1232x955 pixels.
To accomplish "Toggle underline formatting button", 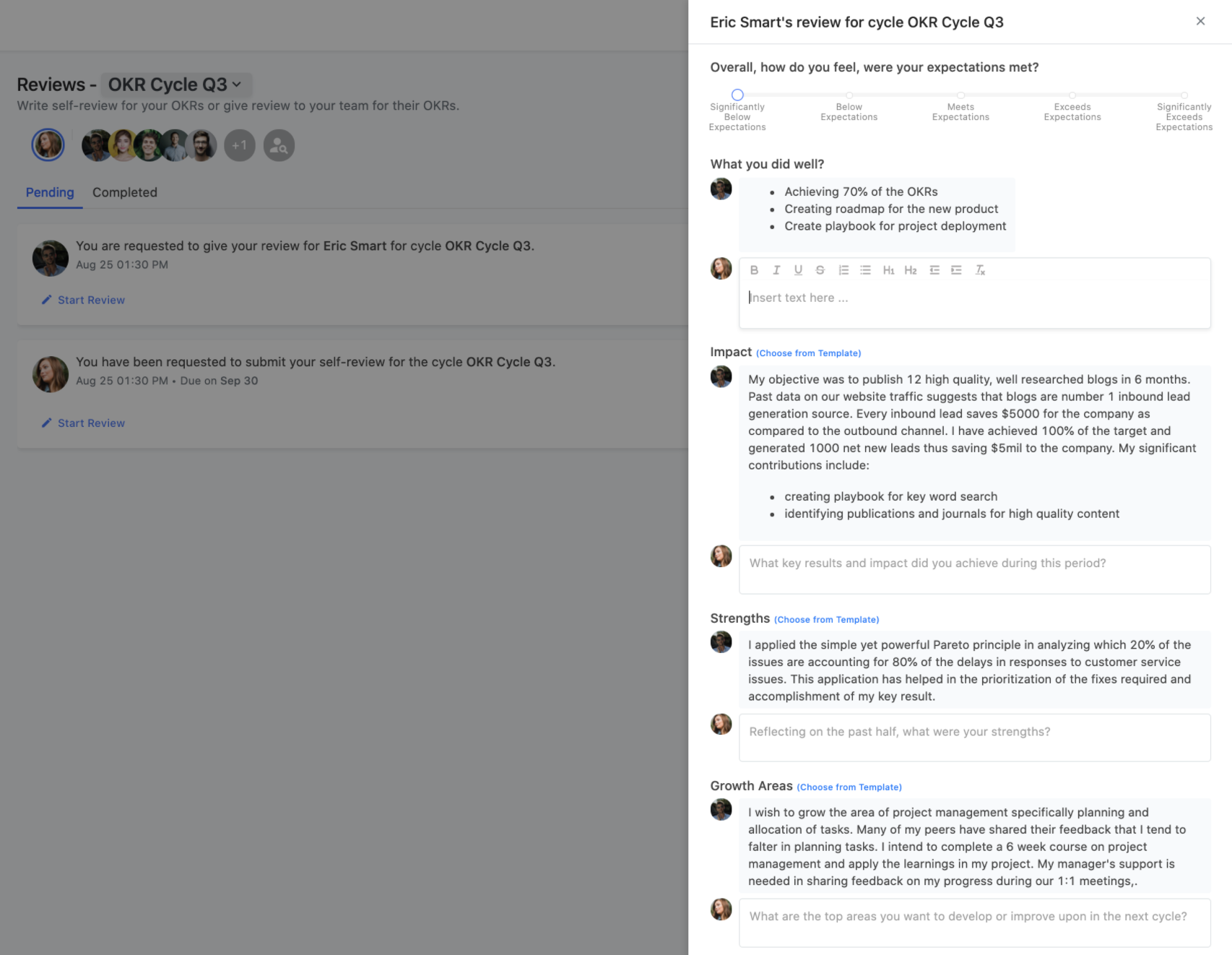I will tap(798, 270).
